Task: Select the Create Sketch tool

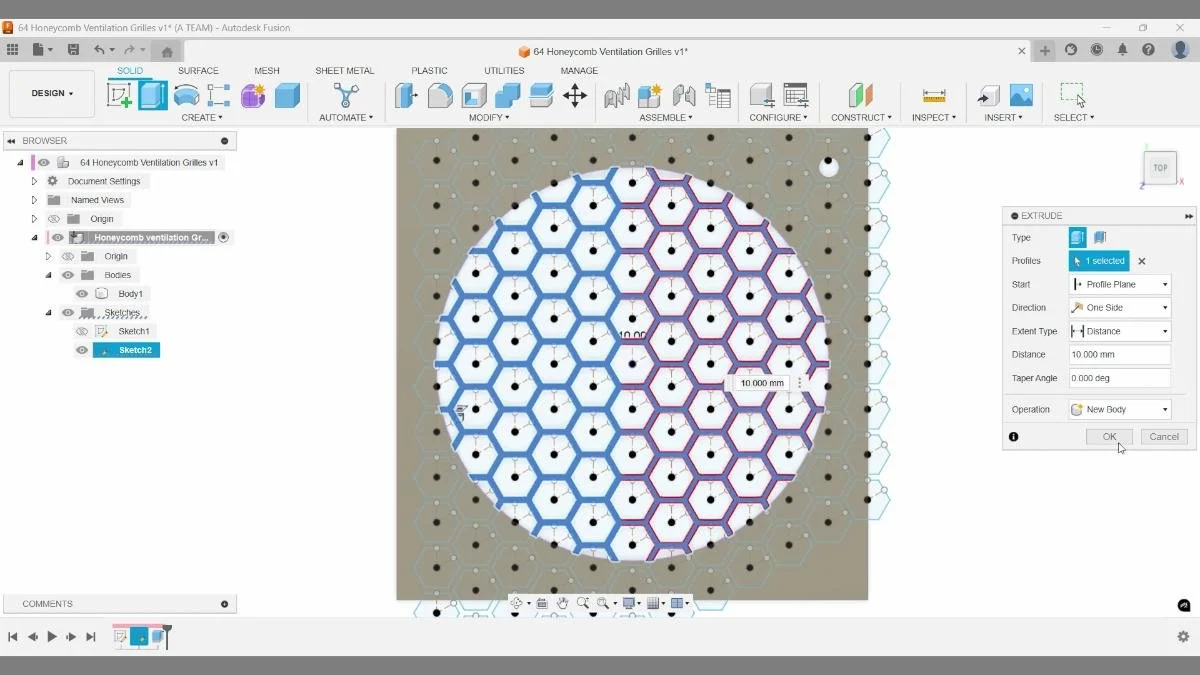Action: click(x=119, y=95)
